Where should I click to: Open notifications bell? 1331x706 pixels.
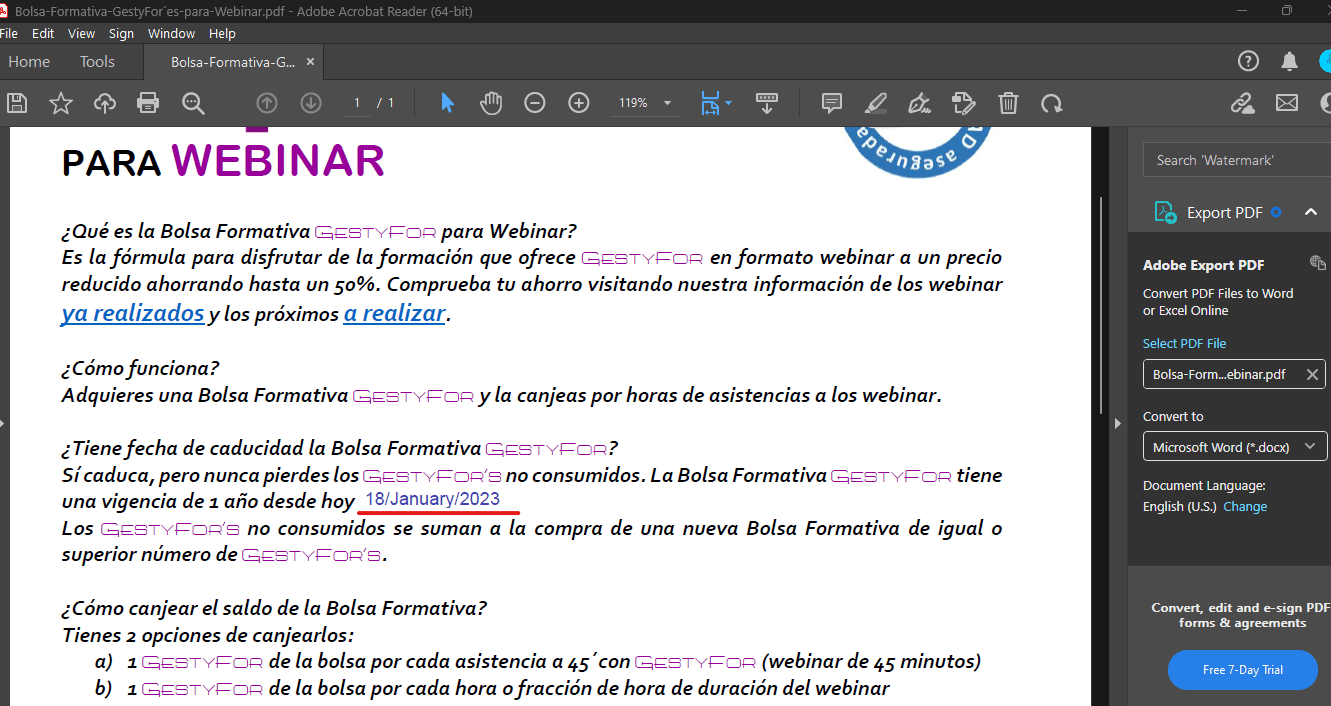1290,61
